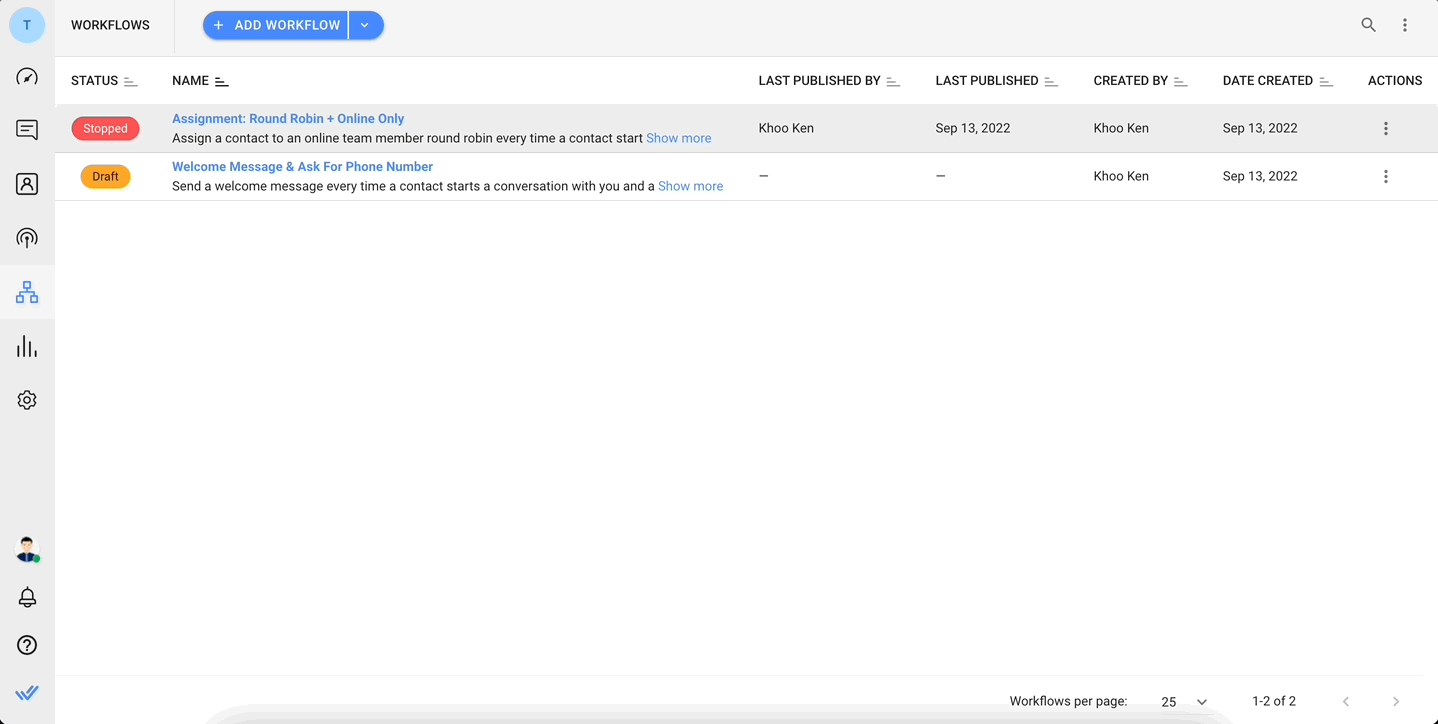Sort by Name using sort icon

click(222, 81)
